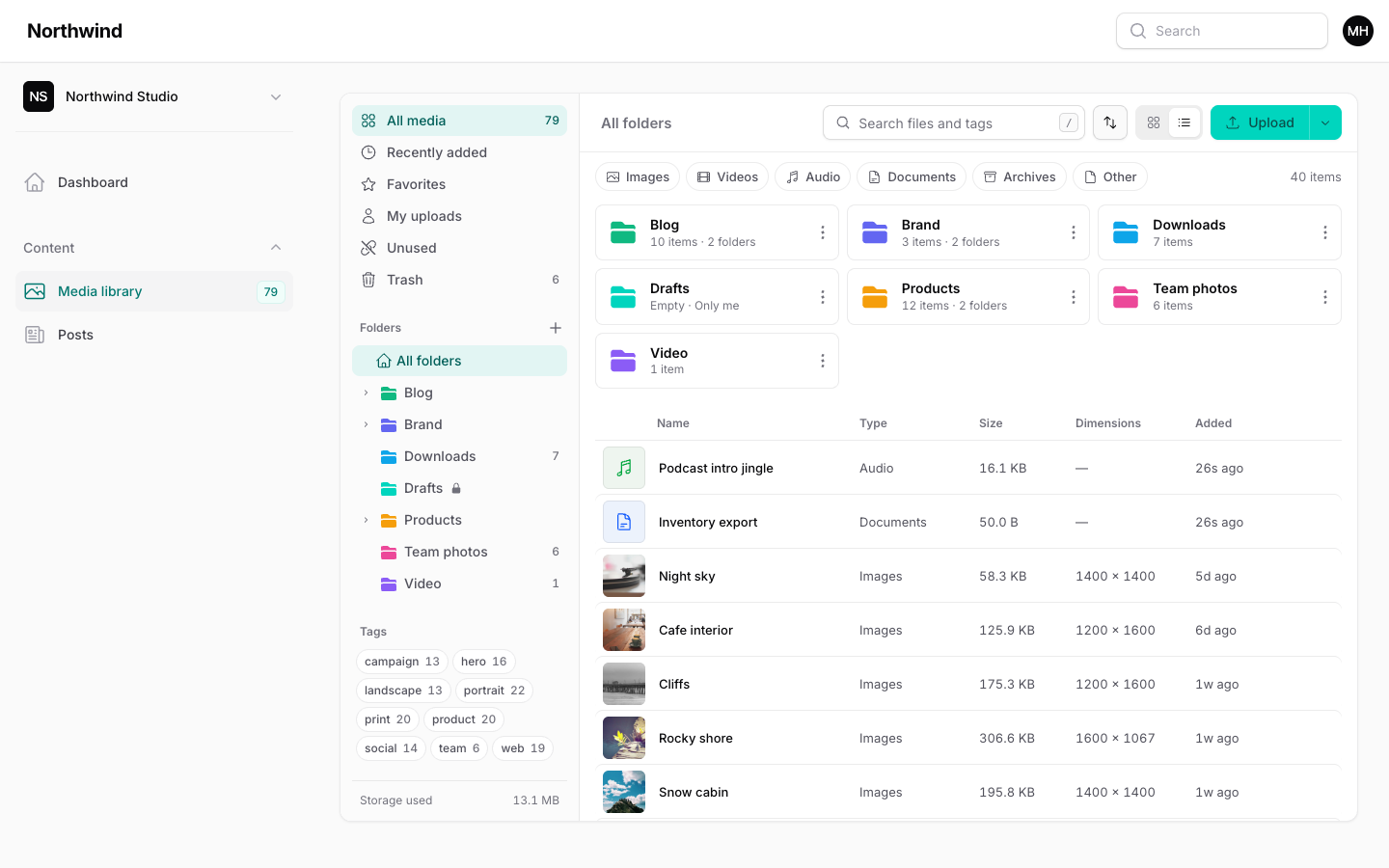This screenshot has height=868, width=1389.
Task: Open Video folder card options menu
Action: (x=823, y=361)
